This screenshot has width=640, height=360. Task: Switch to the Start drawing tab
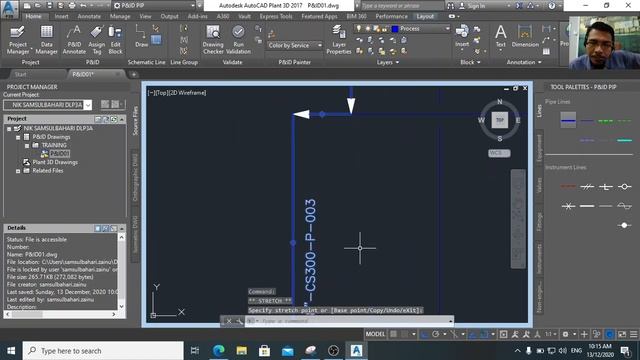(20, 74)
